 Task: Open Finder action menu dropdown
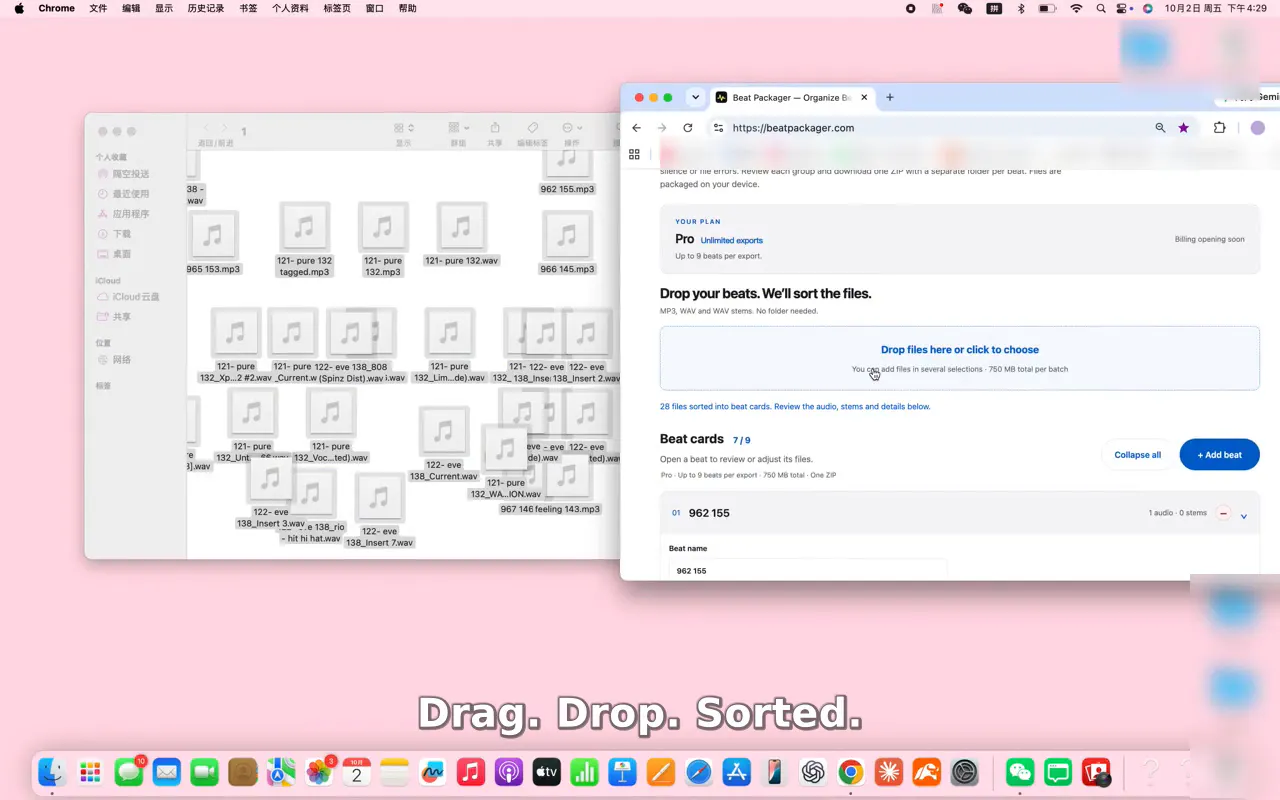(571, 128)
